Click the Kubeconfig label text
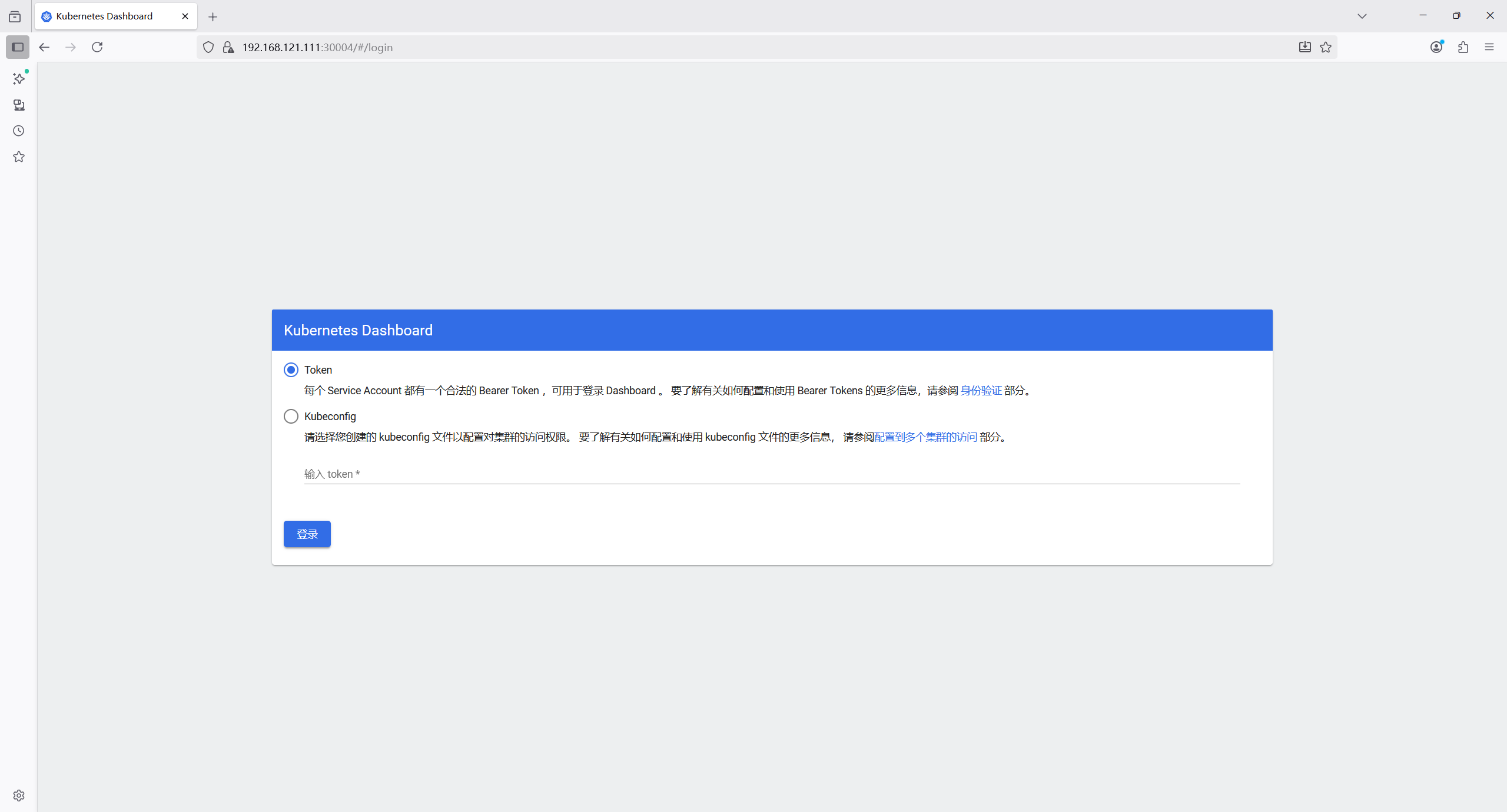This screenshot has height=812, width=1507. [x=330, y=416]
